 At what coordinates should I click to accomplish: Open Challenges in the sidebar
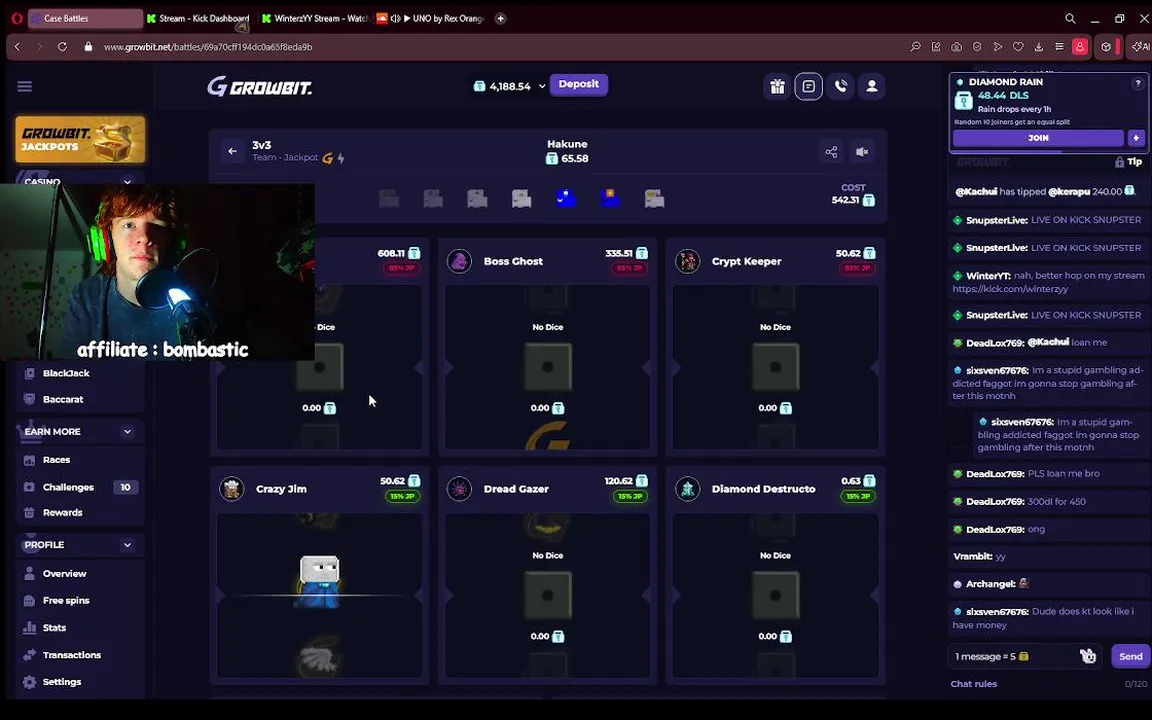coord(68,487)
